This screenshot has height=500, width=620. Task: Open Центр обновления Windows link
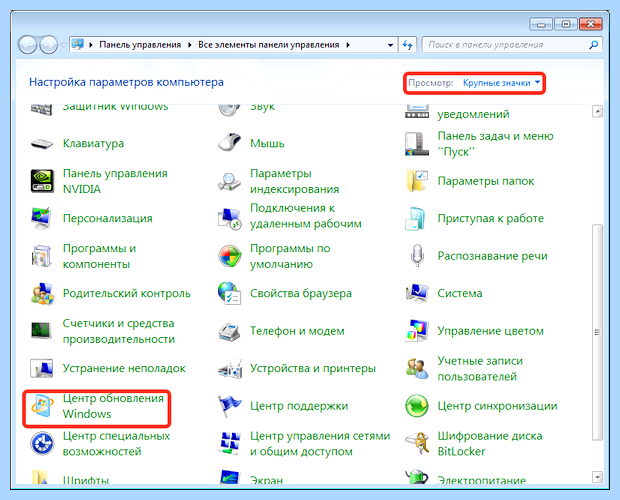pyautogui.click(x=113, y=406)
